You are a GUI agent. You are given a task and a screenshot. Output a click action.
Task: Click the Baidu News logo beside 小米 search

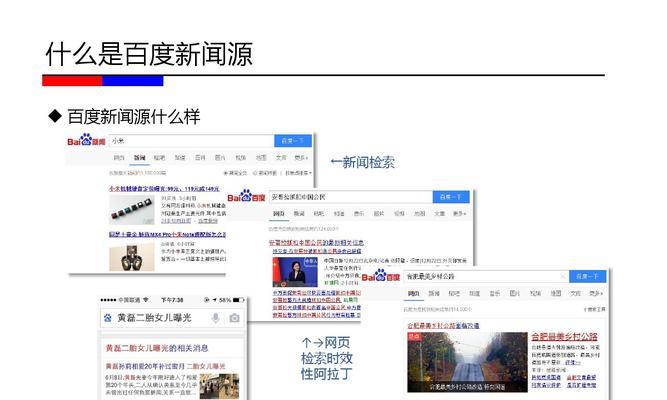[x=86, y=140]
